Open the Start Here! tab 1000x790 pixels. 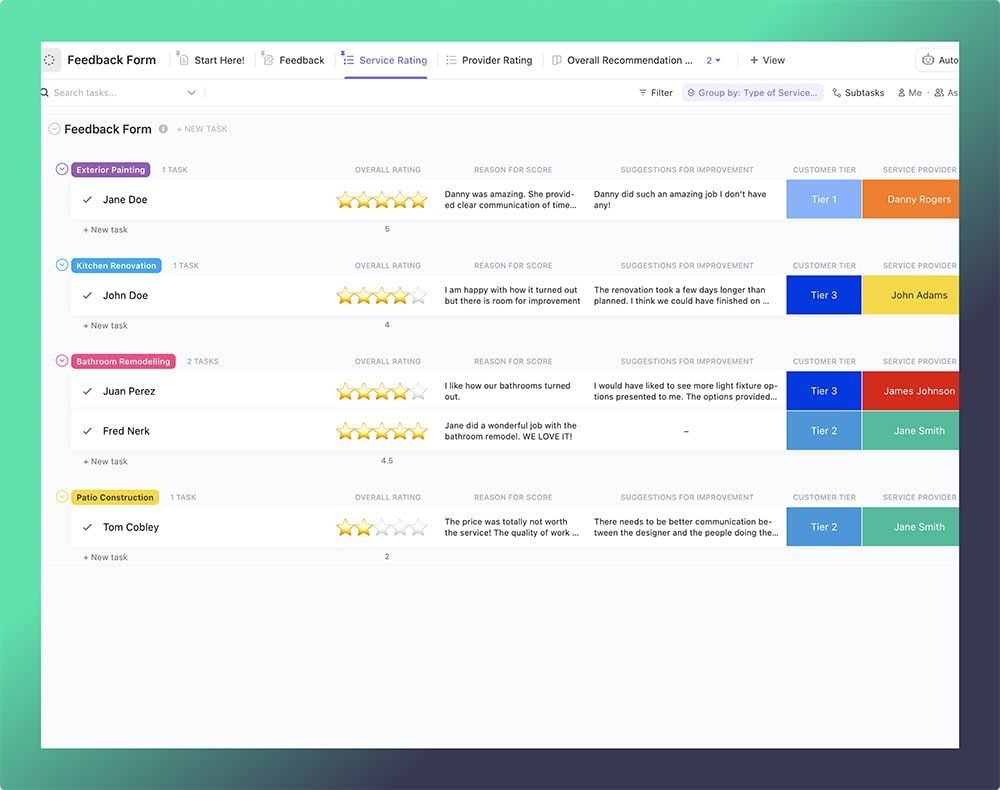(x=210, y=59)
